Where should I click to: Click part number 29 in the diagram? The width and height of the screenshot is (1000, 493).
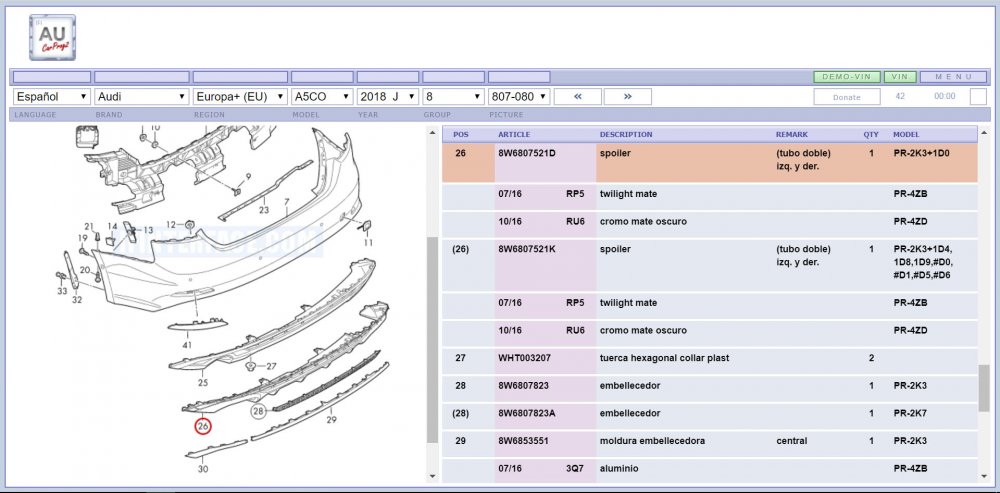tap(332, 420)
